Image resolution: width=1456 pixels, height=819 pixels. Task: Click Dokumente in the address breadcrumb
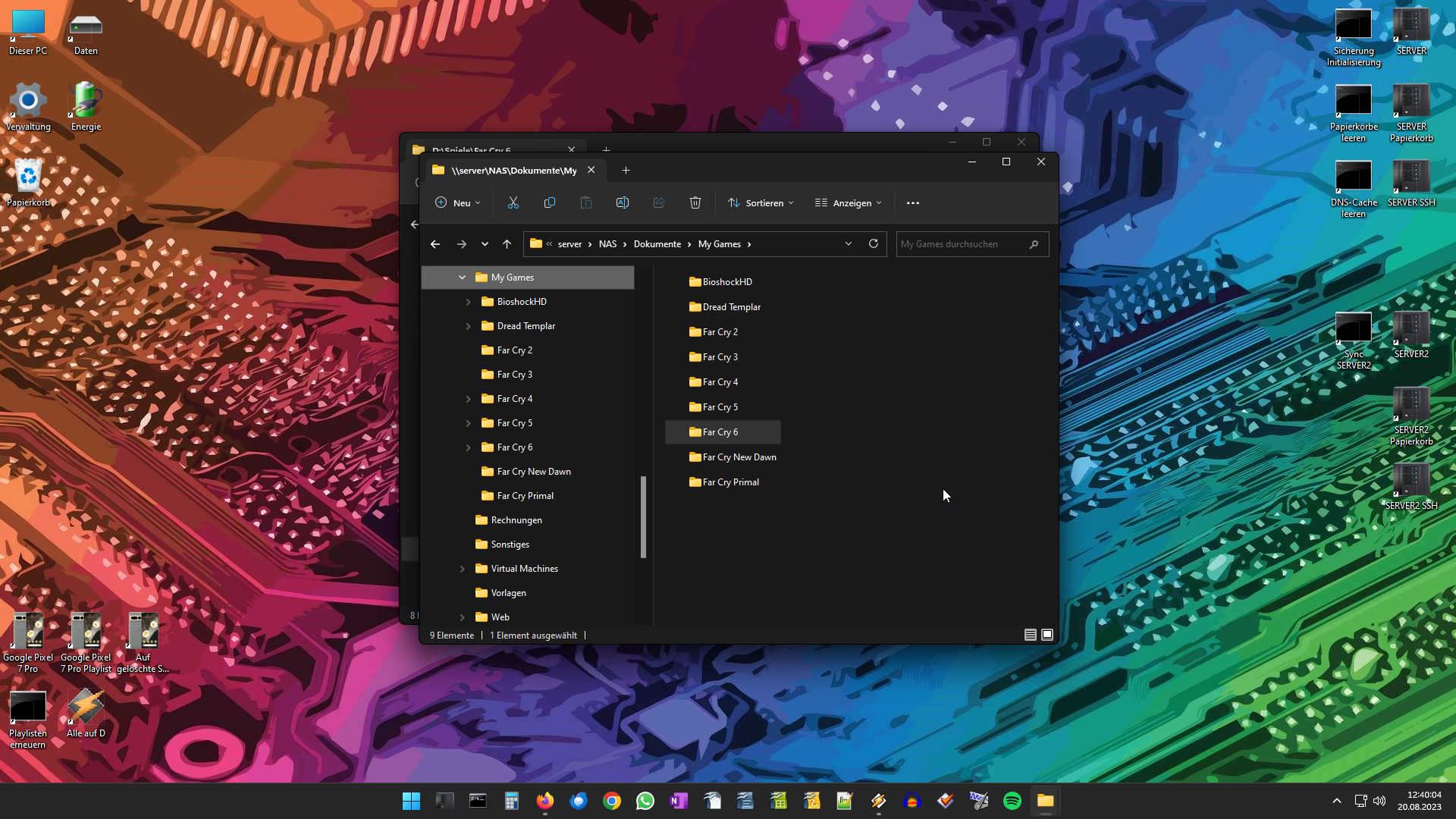(x=657, y=244)
